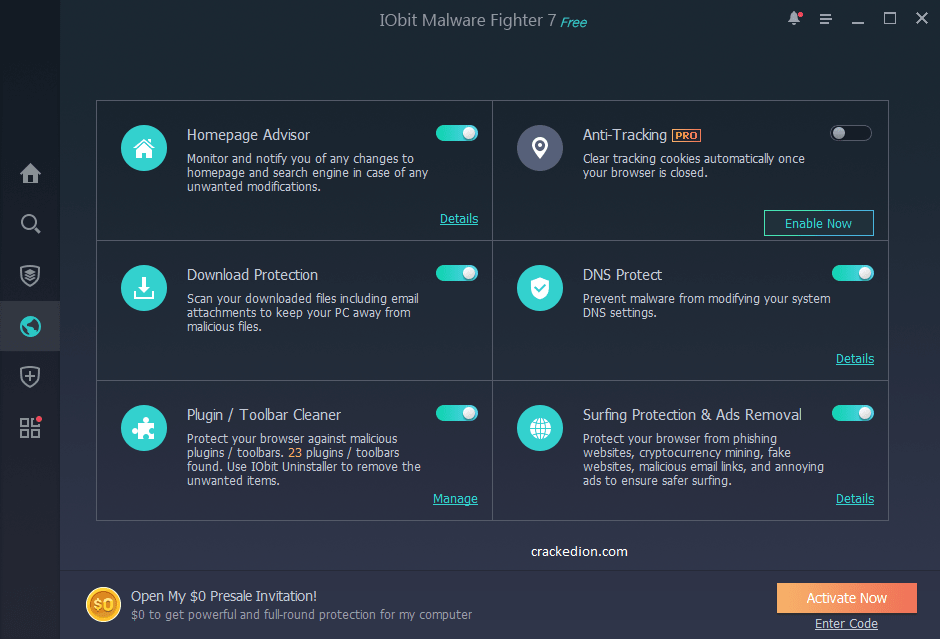The width and height of the screenshot is (940, 639).
Task: Toggle Plugin / Toolbar Cleaner off
Action: pyautogui.click(x=457, y=413)
